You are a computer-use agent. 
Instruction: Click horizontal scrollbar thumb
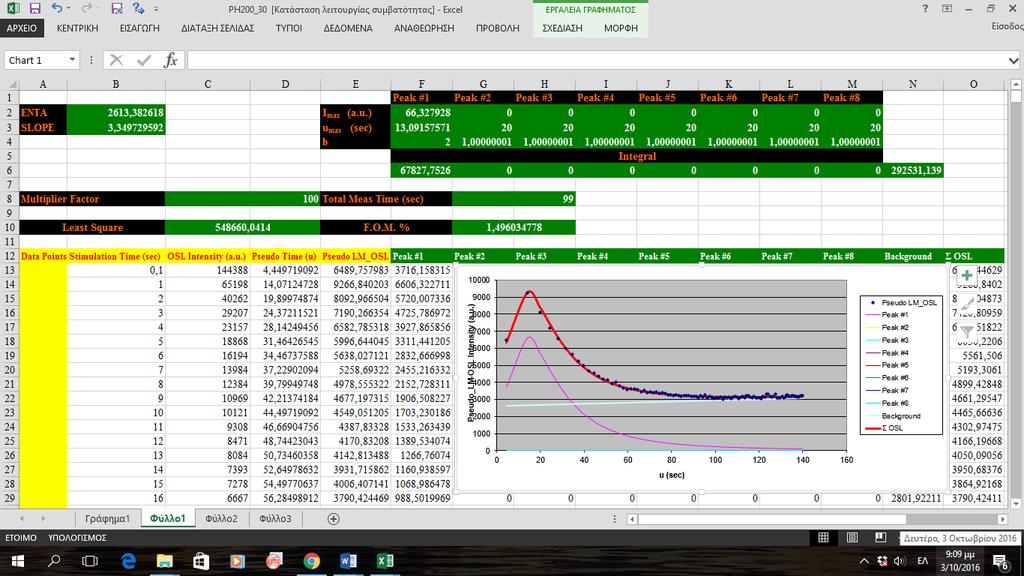[x=772, y=519]
